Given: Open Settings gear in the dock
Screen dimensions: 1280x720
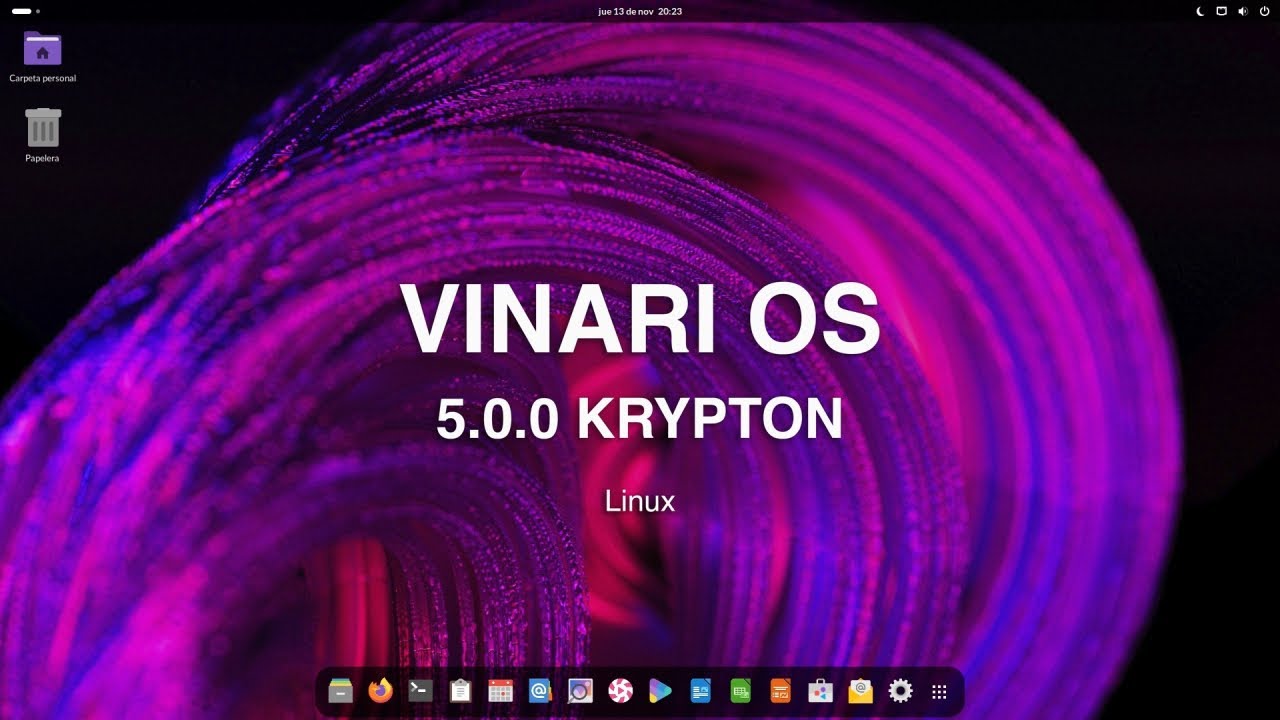Looking at the screenshot, I should pos(901,691).
